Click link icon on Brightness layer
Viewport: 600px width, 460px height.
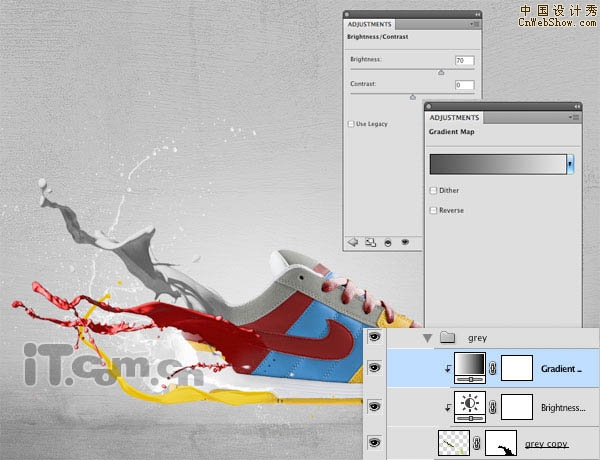[x=492, y=408]
